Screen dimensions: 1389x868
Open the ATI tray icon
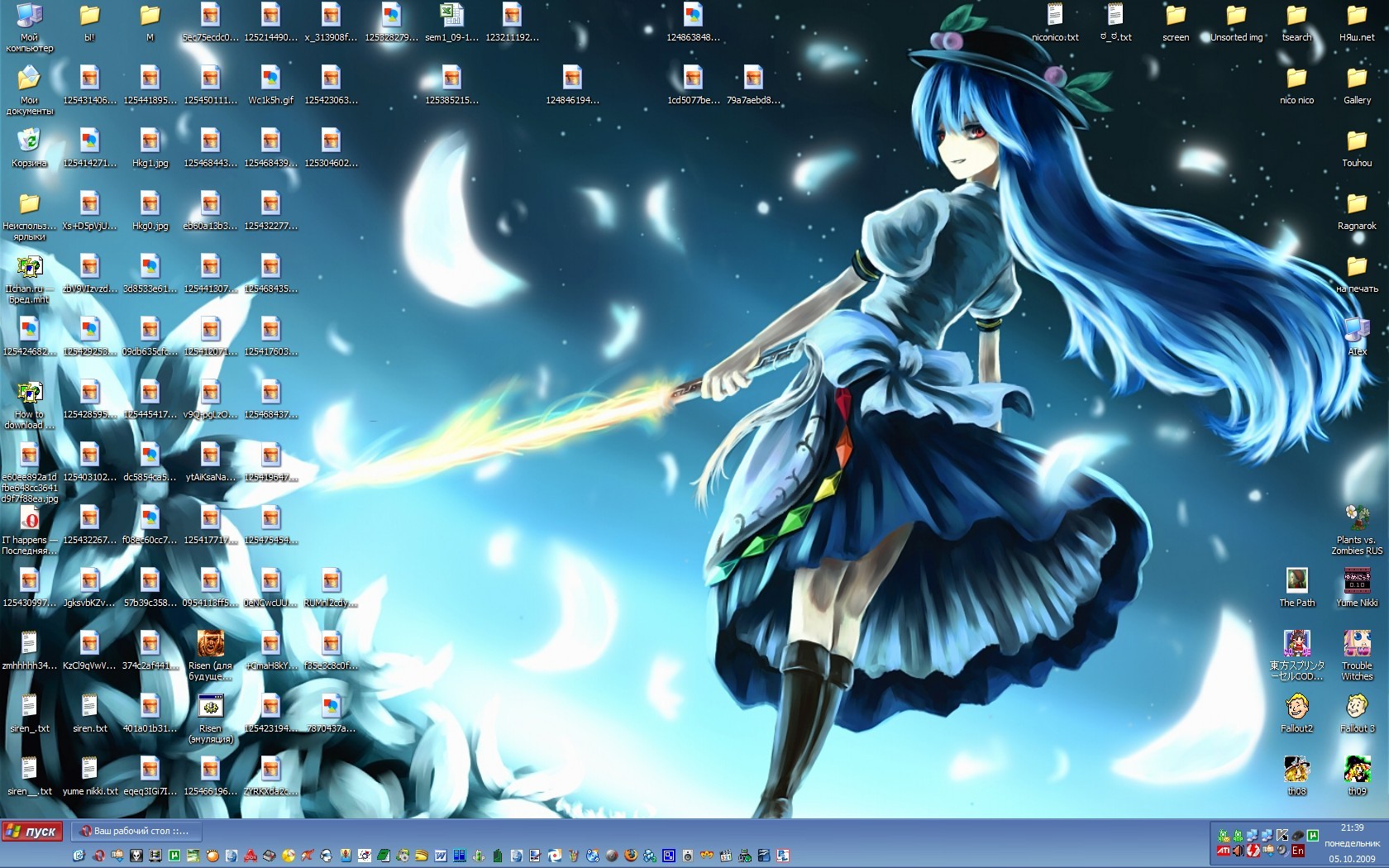pyautogui.click(x=1224, y=851)
